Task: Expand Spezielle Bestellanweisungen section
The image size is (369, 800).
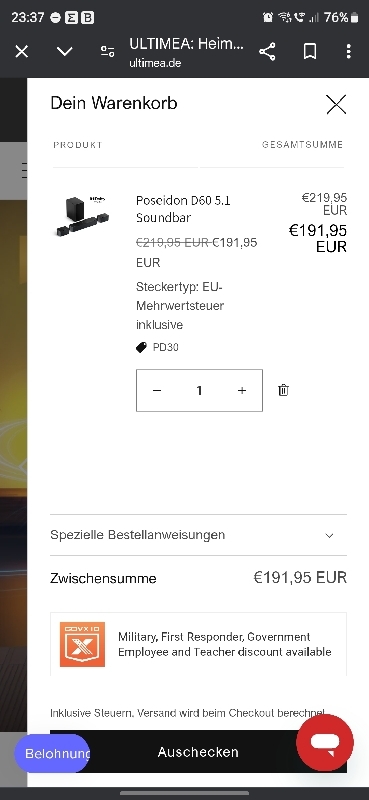Action: [x=199, y=535]
